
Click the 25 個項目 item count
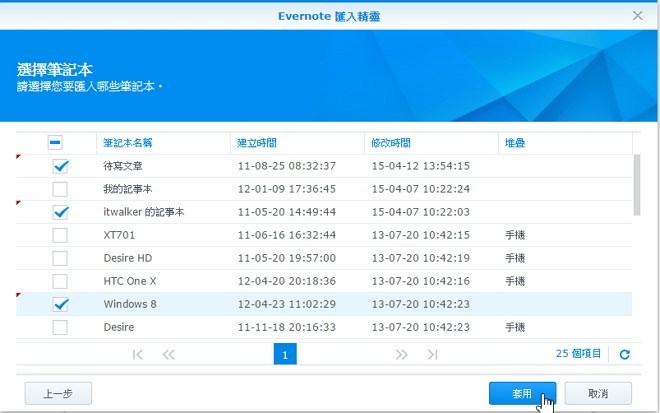coord(578,354)
